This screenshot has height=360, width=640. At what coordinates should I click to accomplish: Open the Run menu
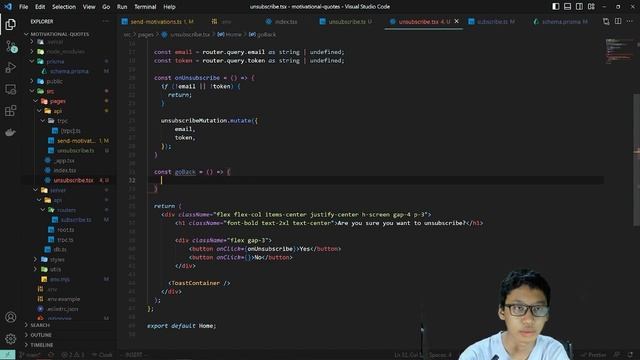coord(122,7)
